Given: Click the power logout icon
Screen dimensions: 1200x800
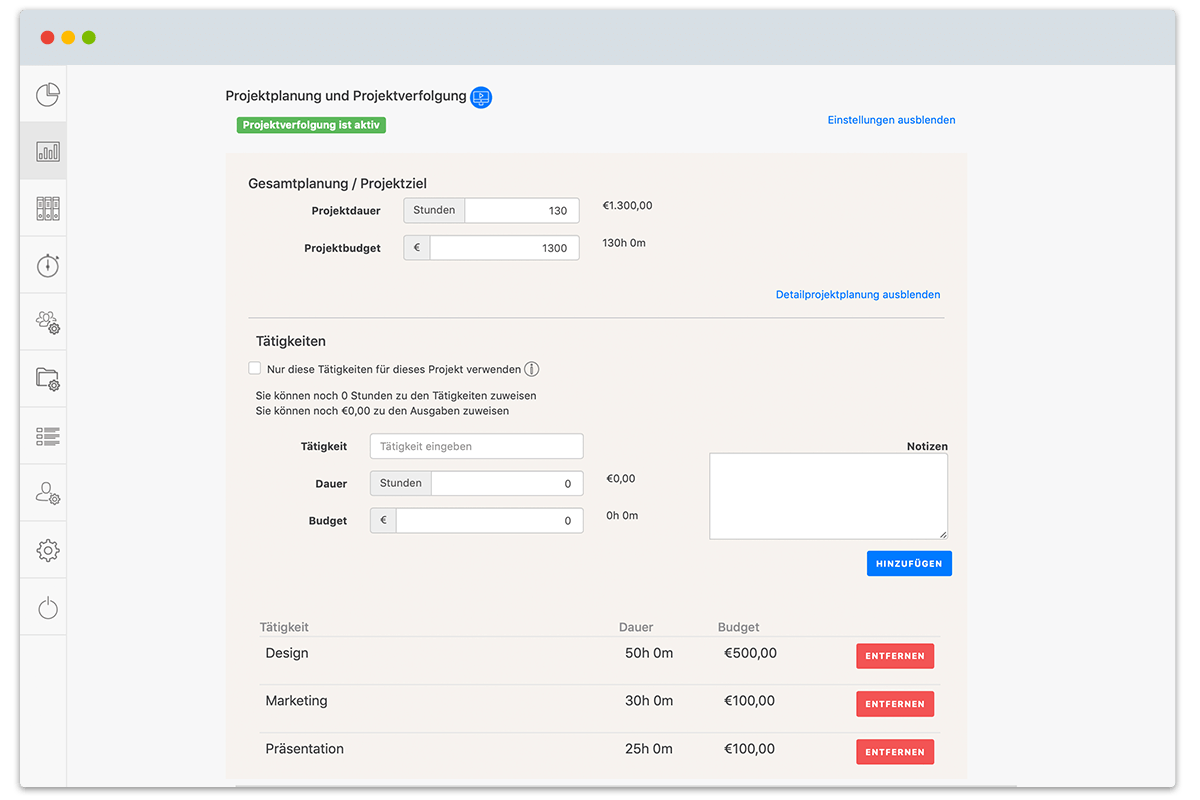Looking at the screenshot, I should [48, 607].
